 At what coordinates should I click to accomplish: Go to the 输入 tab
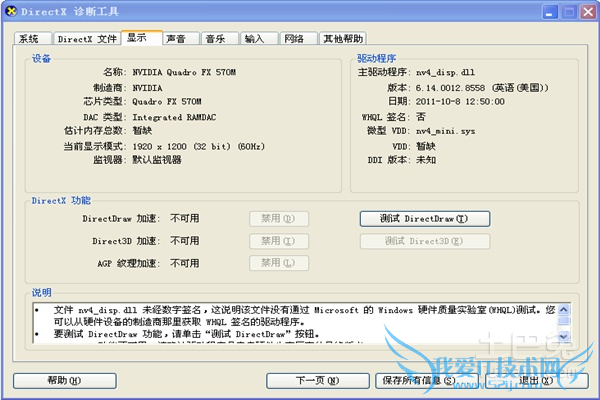259,39
